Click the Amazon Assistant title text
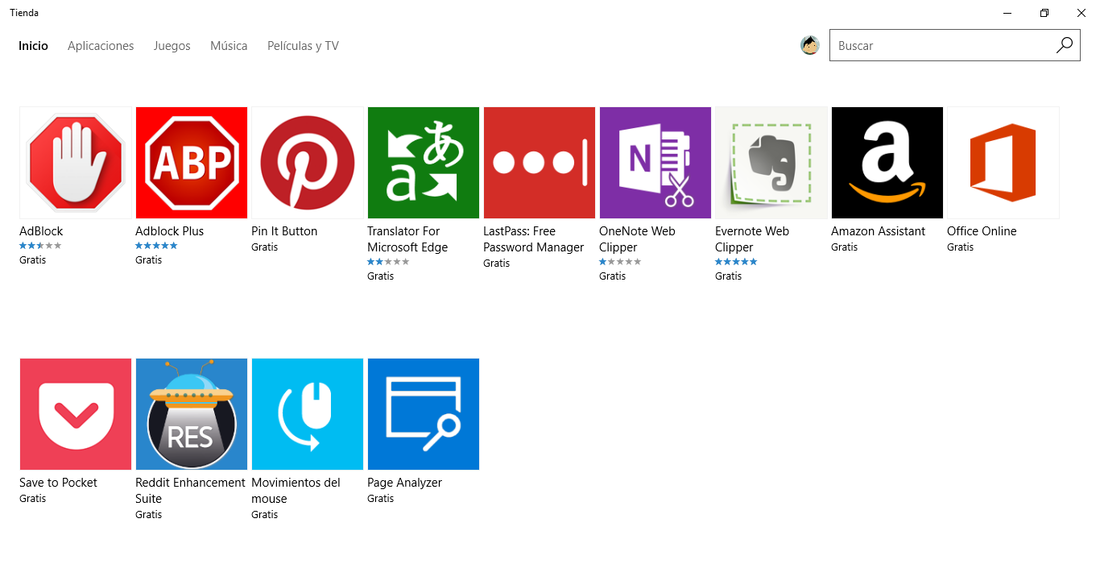 pos(878,231)
